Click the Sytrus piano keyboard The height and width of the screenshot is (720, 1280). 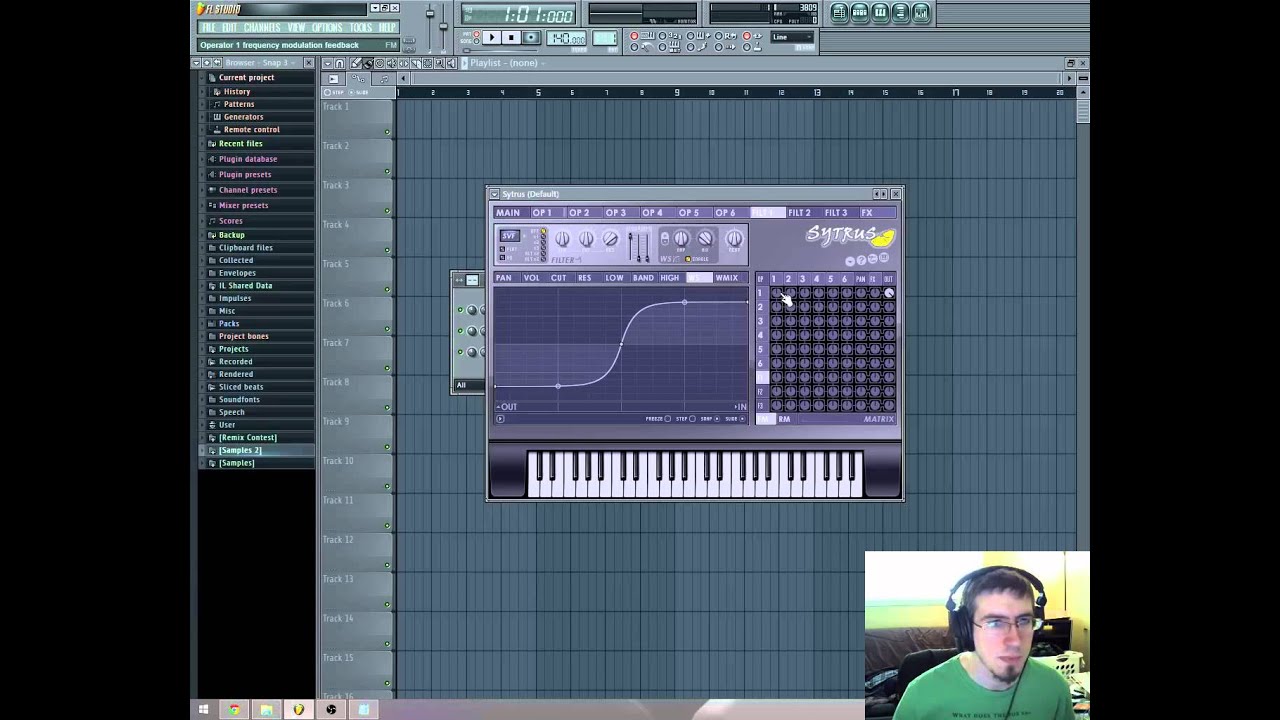pyautogui.click(x=695, y=473)
